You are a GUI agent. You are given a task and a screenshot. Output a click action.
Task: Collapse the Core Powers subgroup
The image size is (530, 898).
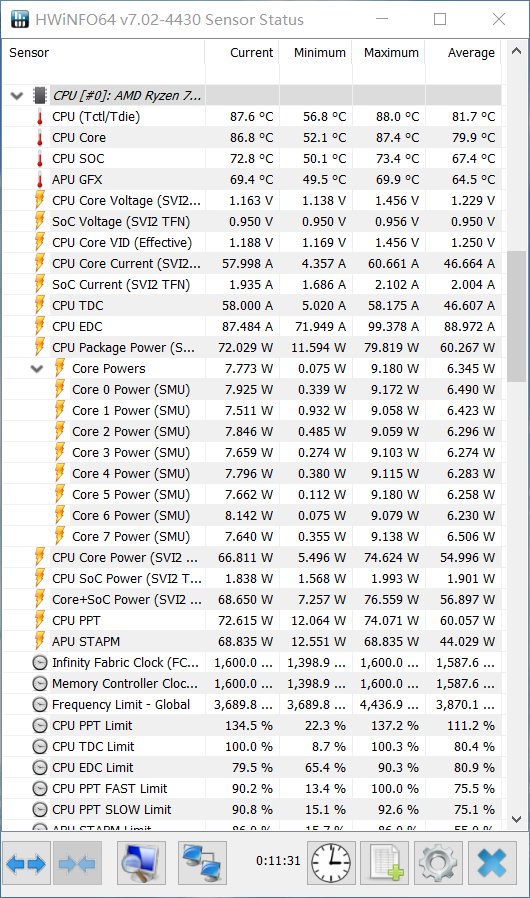[37, 369]
